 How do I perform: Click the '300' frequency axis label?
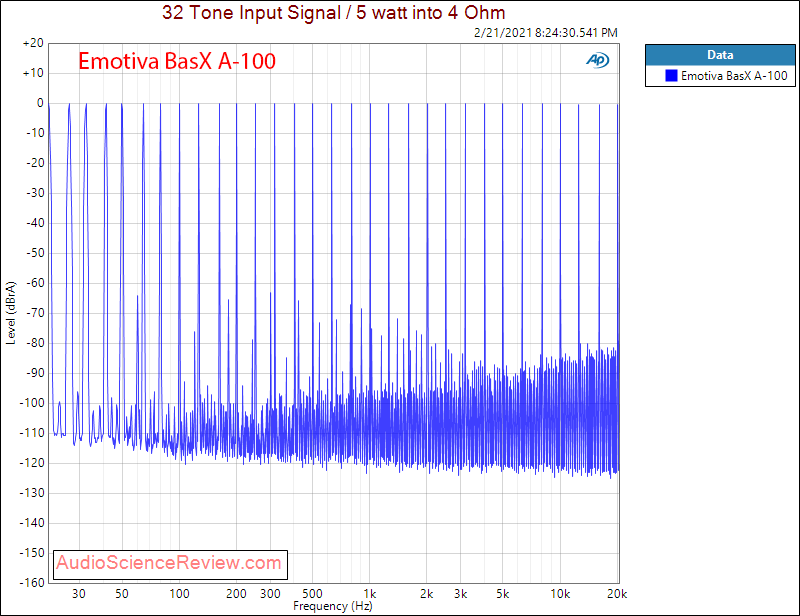point(270,594)
